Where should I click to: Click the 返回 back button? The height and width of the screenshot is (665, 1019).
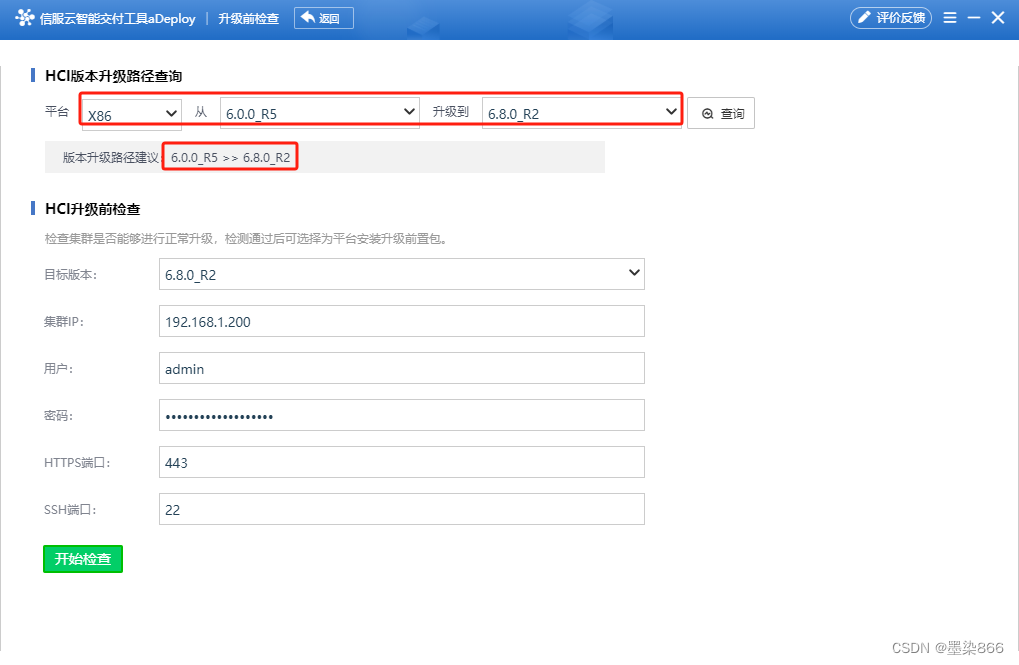point(324,18)
